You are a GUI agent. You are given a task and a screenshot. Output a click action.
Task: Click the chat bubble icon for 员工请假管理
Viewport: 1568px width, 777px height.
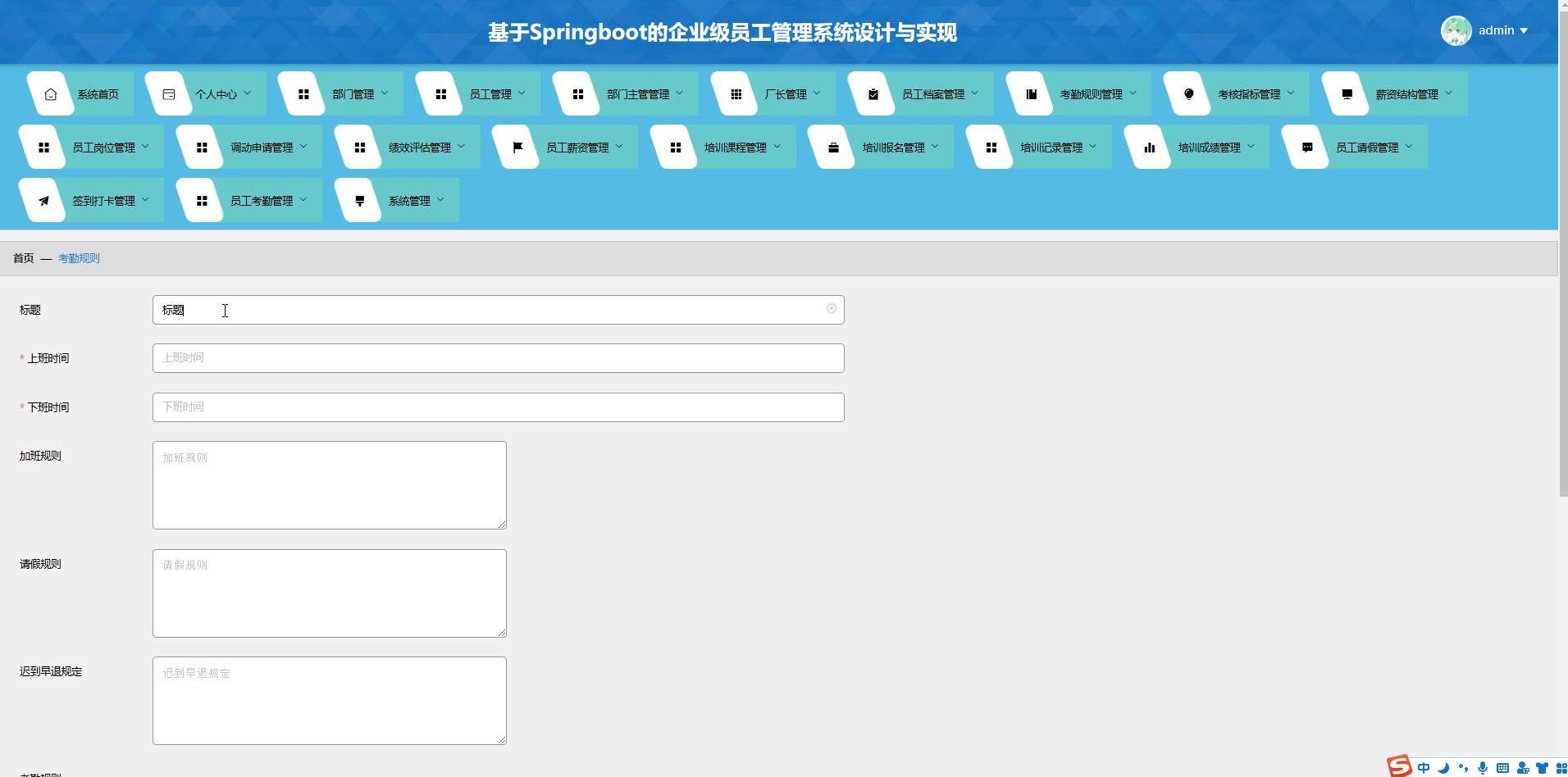(x=1308, y=148)
